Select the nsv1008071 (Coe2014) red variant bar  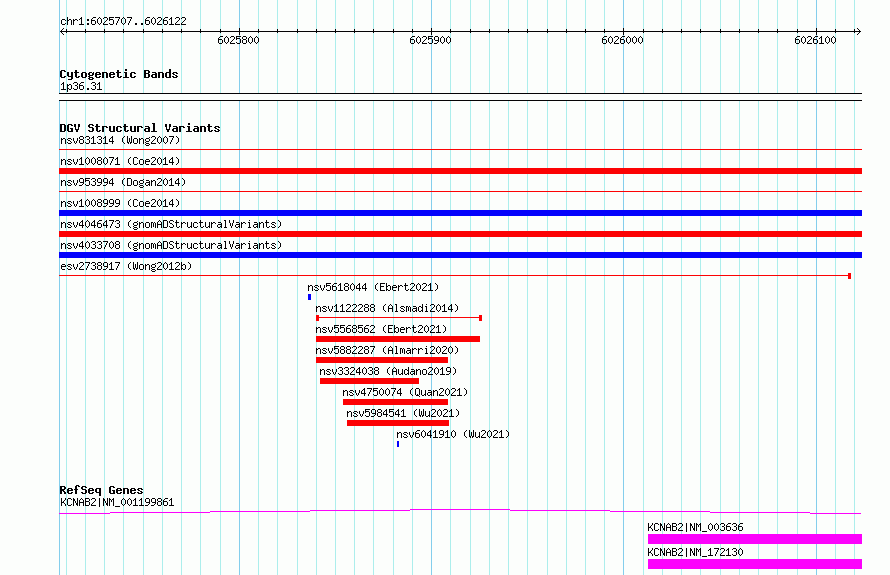point(460,171)
